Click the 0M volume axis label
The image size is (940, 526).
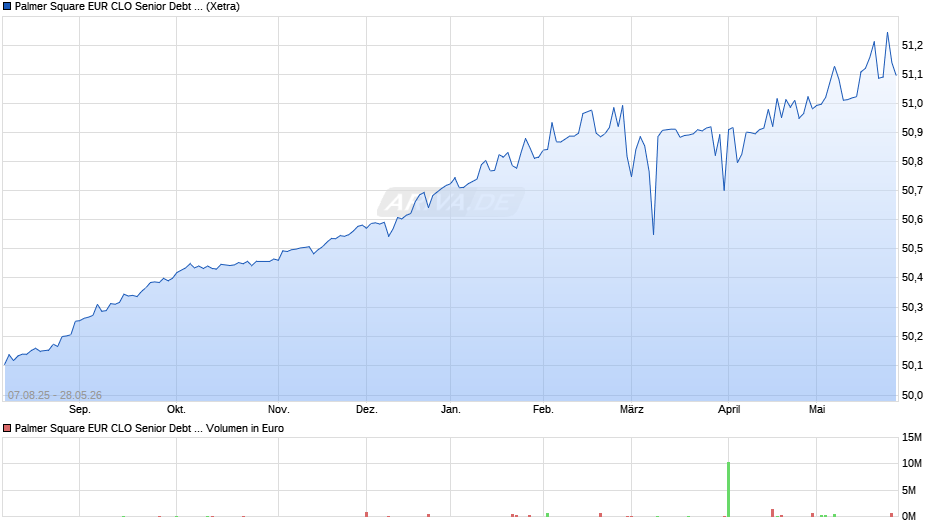pos(909,516)
